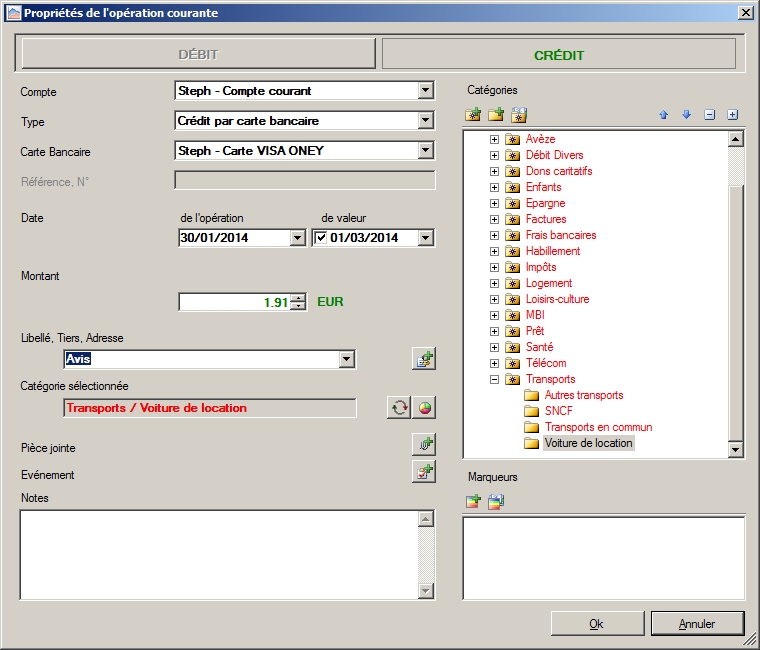Viewport: 760px width, 650px height.
Task: Confirm the operation with Ok
Action: (596, 623)
